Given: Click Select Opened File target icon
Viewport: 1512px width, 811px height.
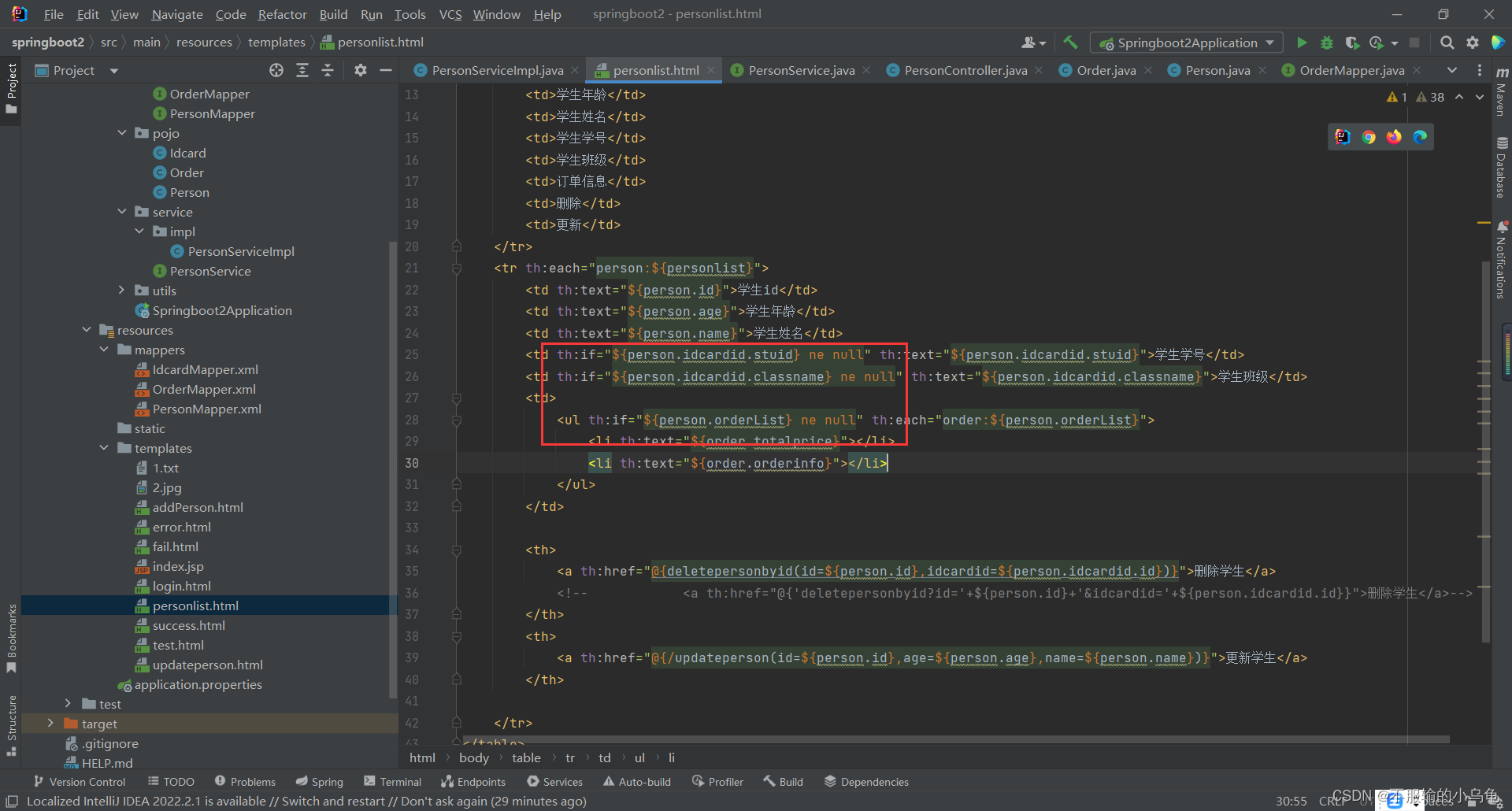Looking at the screenshot, I should click(276, 71).
